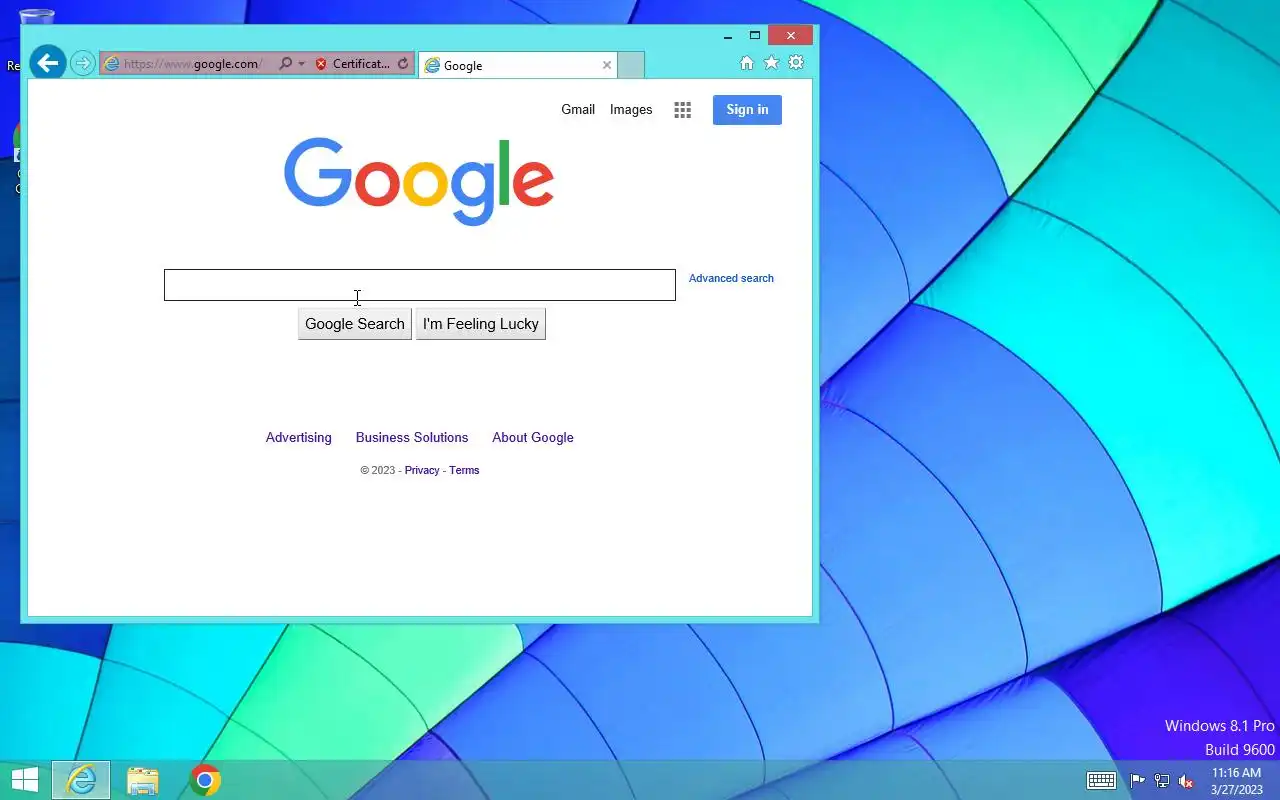Viewport: 1280px width, 800px height.
Task: Click the URL text in address bar
Action: coord(192,64)
